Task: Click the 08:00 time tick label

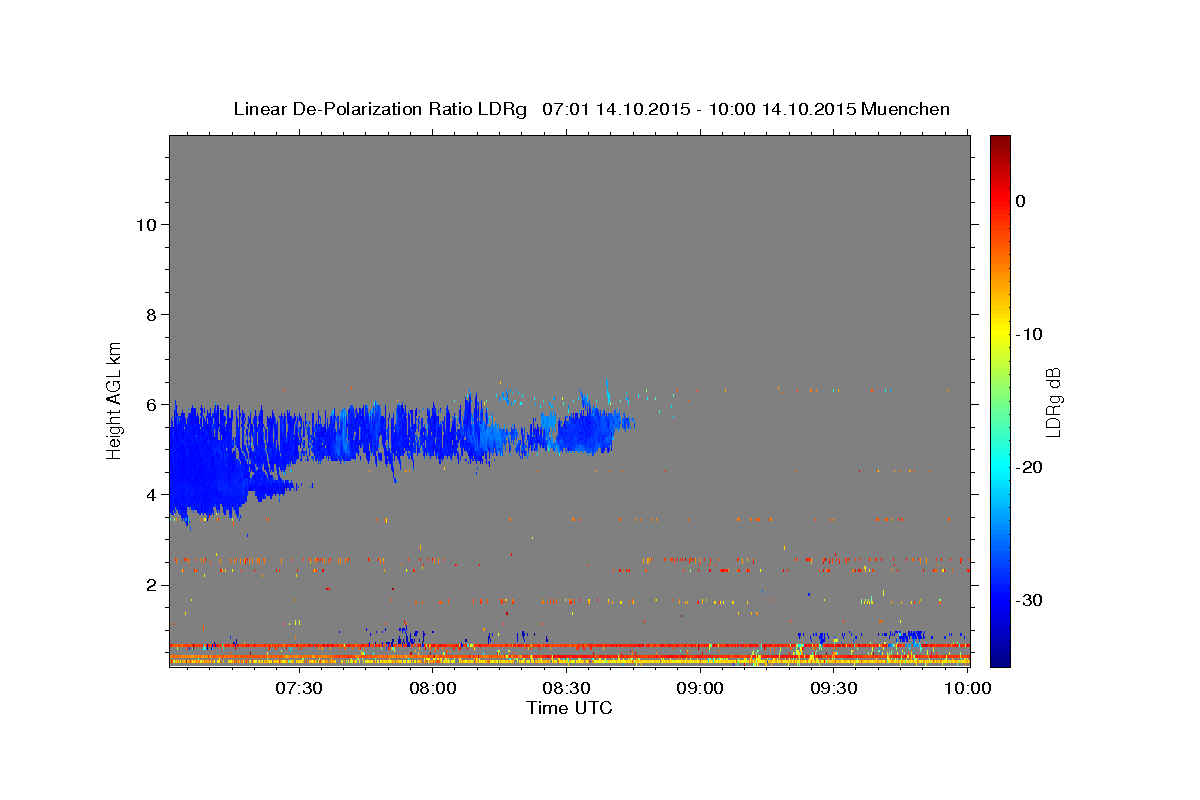Action: [x=433, y=688]
